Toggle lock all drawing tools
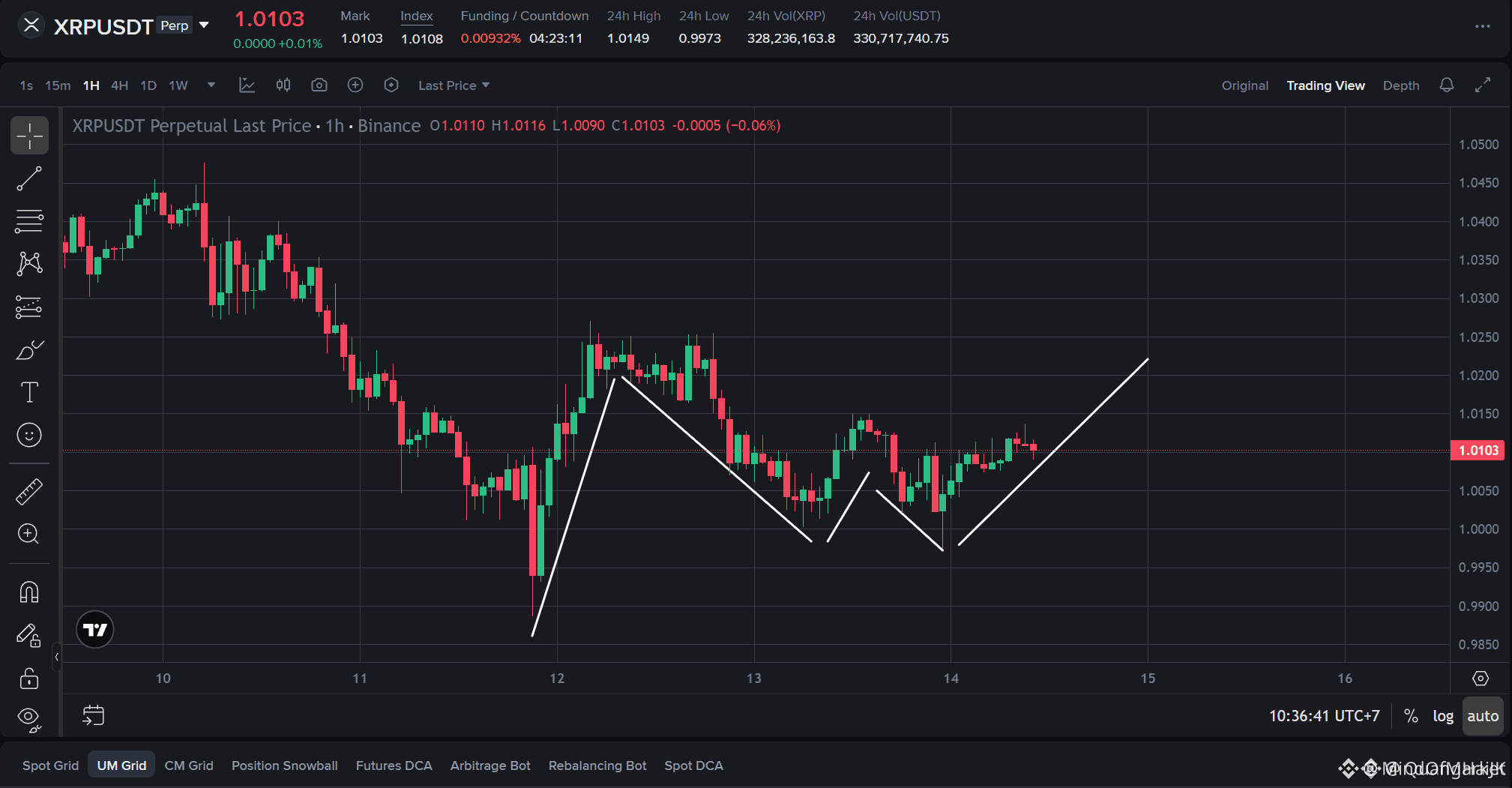This screenshot has width=1512, height=788. coord(29,679)
